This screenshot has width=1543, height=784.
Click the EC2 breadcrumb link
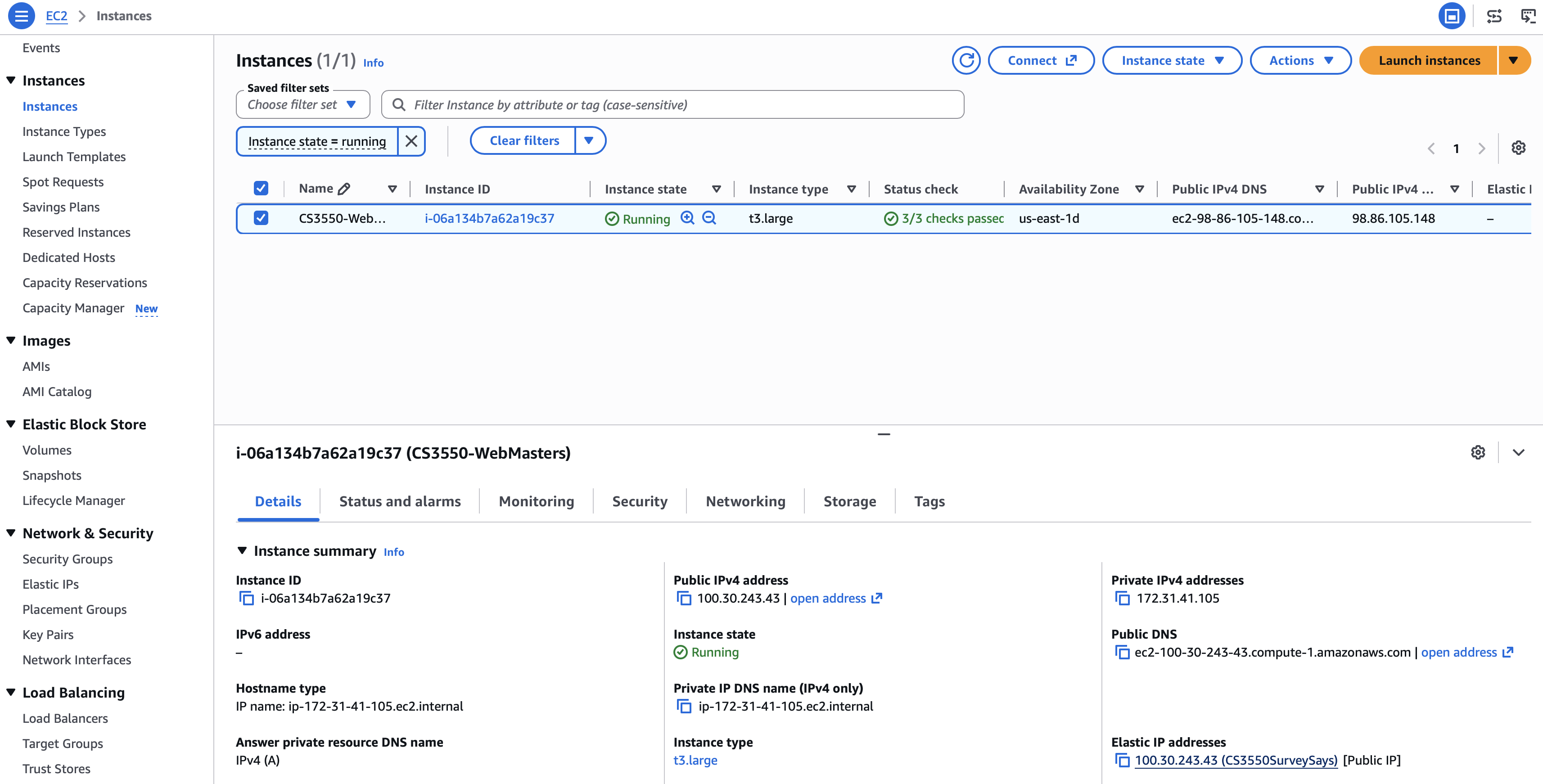[x=56, y=16]
